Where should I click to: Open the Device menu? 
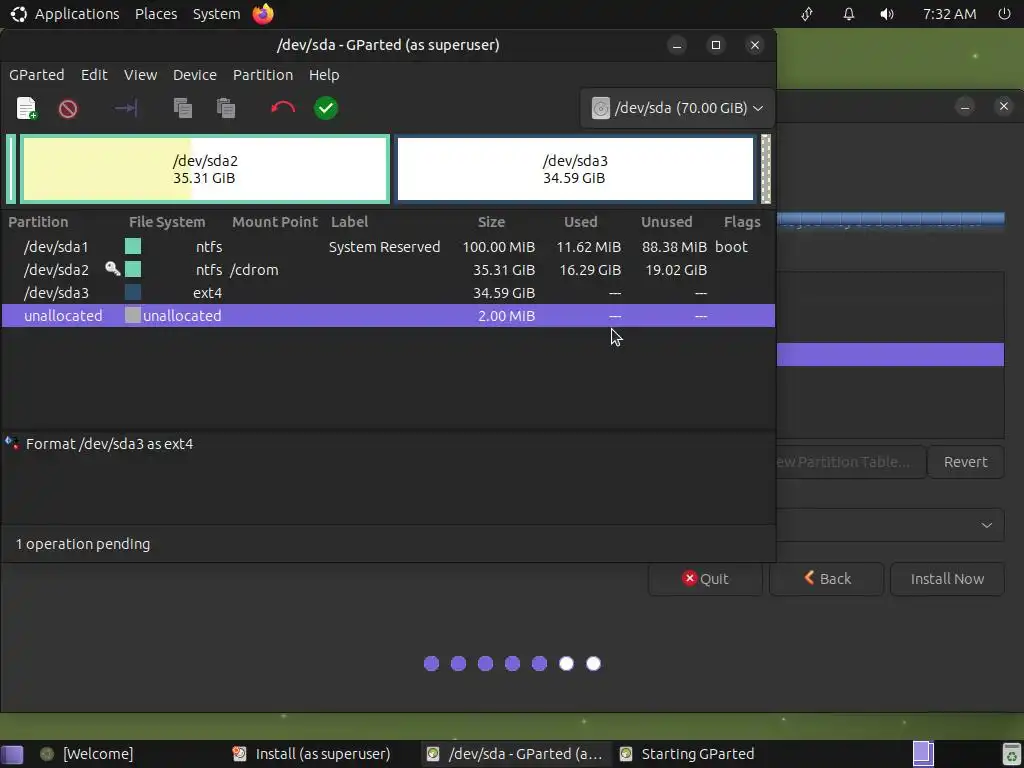pyautogui.click(x=195, y=74)
